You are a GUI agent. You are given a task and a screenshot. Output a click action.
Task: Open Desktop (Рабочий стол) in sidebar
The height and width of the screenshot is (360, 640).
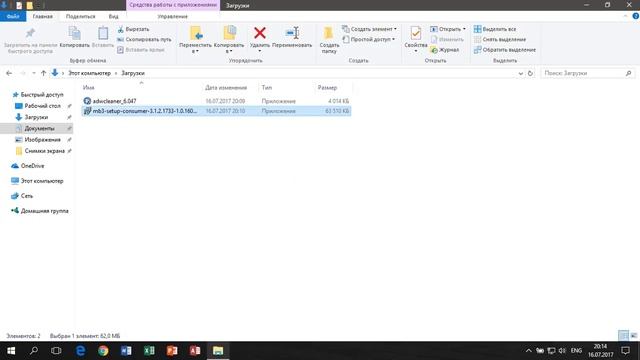coord(42,106)
